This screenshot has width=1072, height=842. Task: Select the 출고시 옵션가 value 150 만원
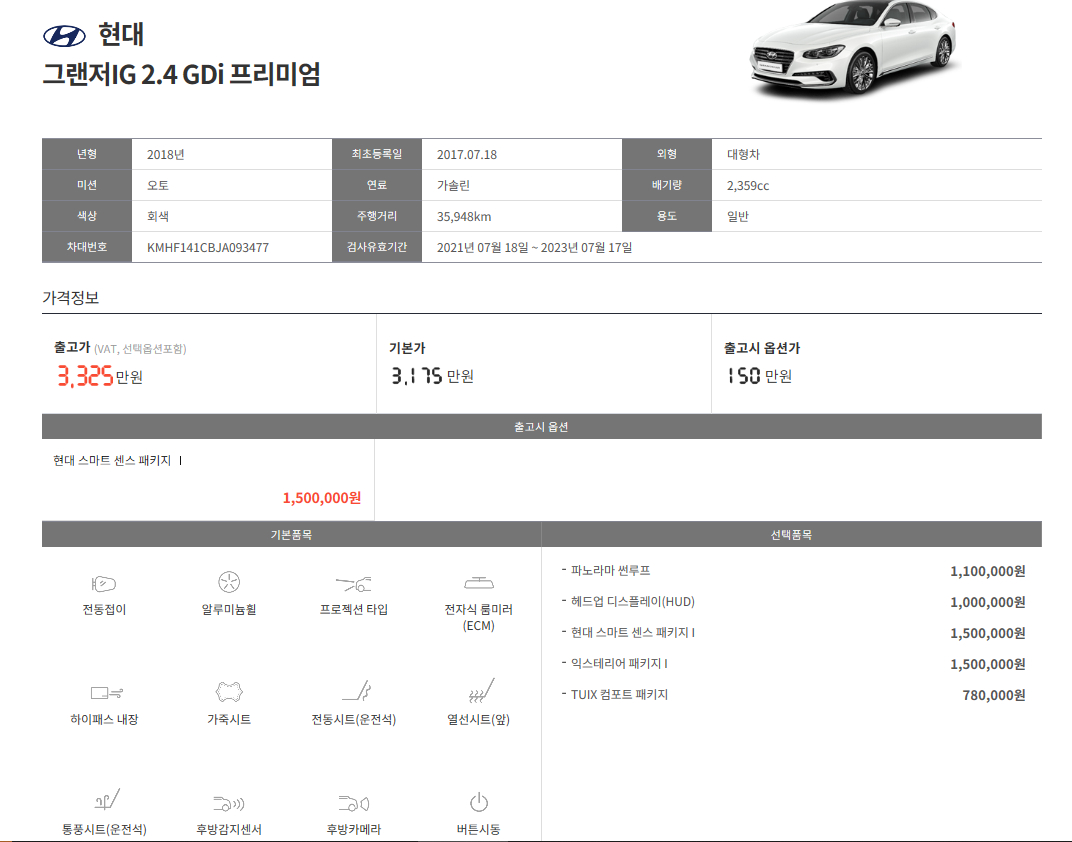pyautogui.click(x=759, y=376)
